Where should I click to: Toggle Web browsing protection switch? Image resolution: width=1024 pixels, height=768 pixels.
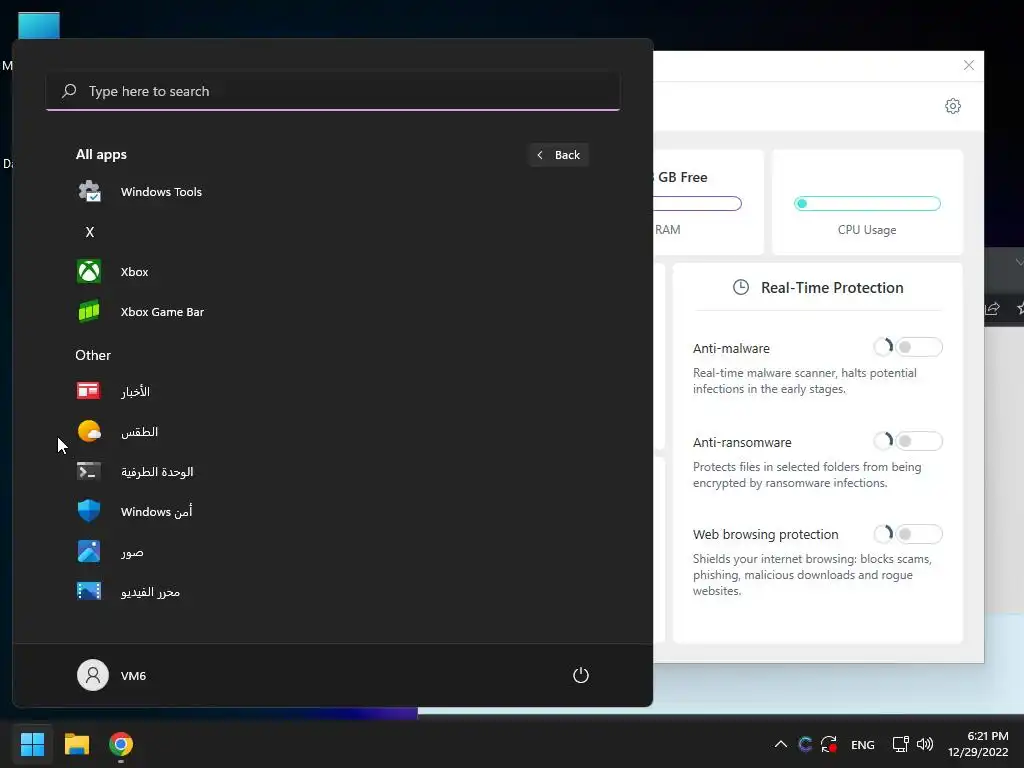pos(918,534)
